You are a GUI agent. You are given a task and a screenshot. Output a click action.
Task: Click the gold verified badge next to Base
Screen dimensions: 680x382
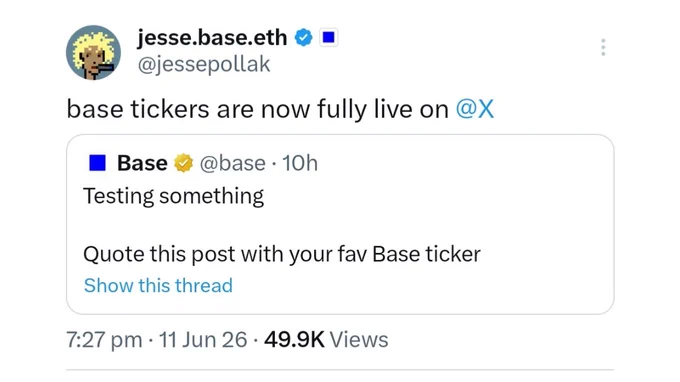[183, 163]
